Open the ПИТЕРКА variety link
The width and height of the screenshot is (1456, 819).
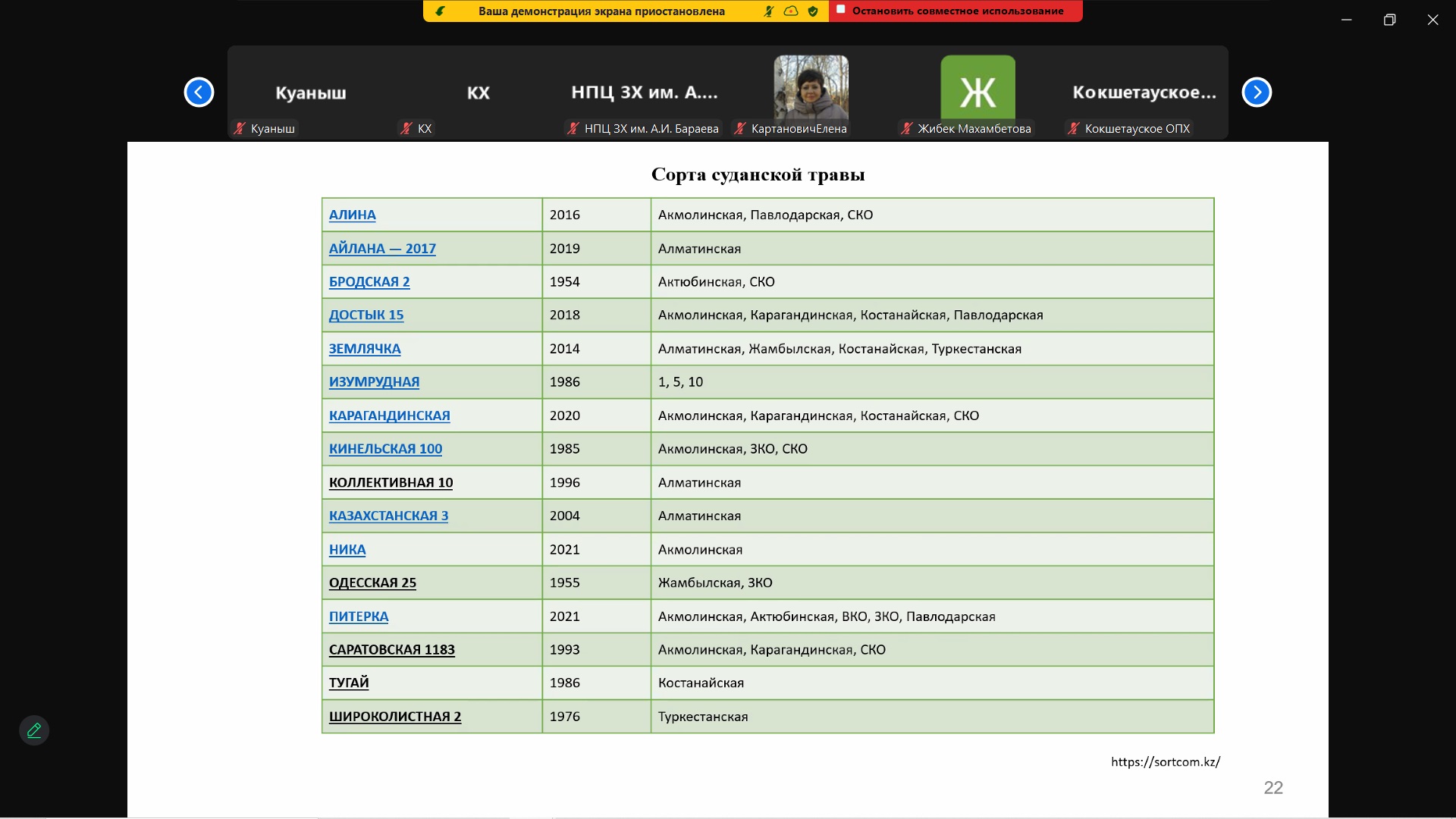point(358,617)
